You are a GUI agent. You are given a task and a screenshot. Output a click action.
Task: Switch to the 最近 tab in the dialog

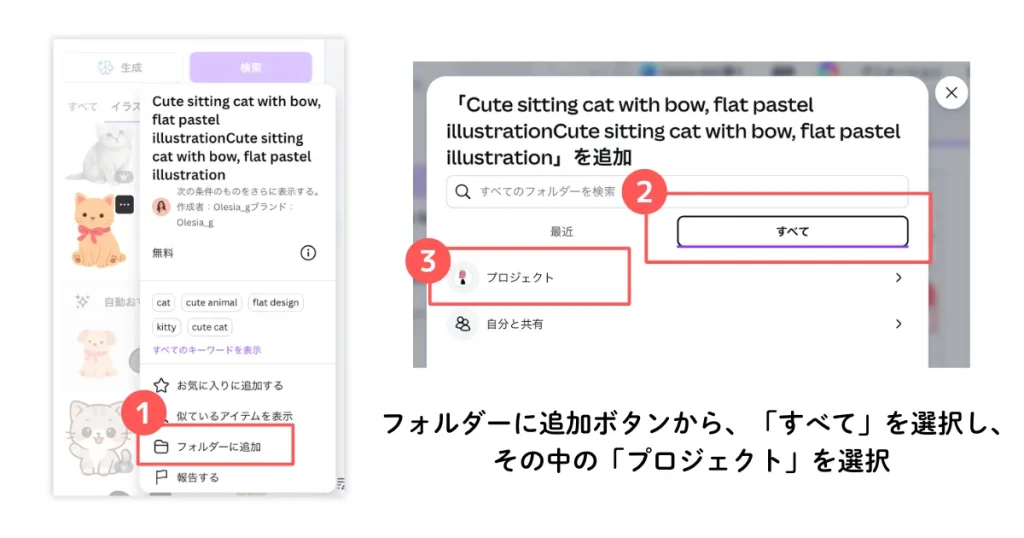pos(561,231)
